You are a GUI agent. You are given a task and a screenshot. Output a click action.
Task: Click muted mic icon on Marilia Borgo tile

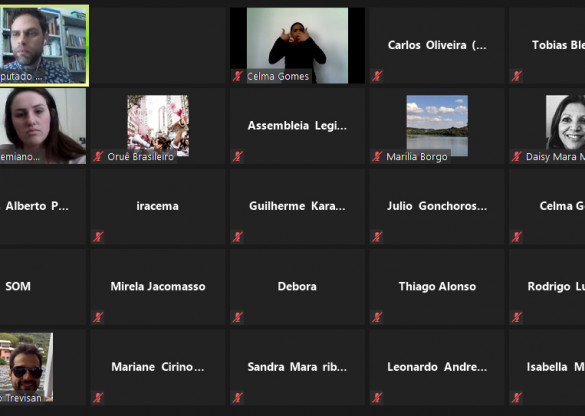[377, 156]
